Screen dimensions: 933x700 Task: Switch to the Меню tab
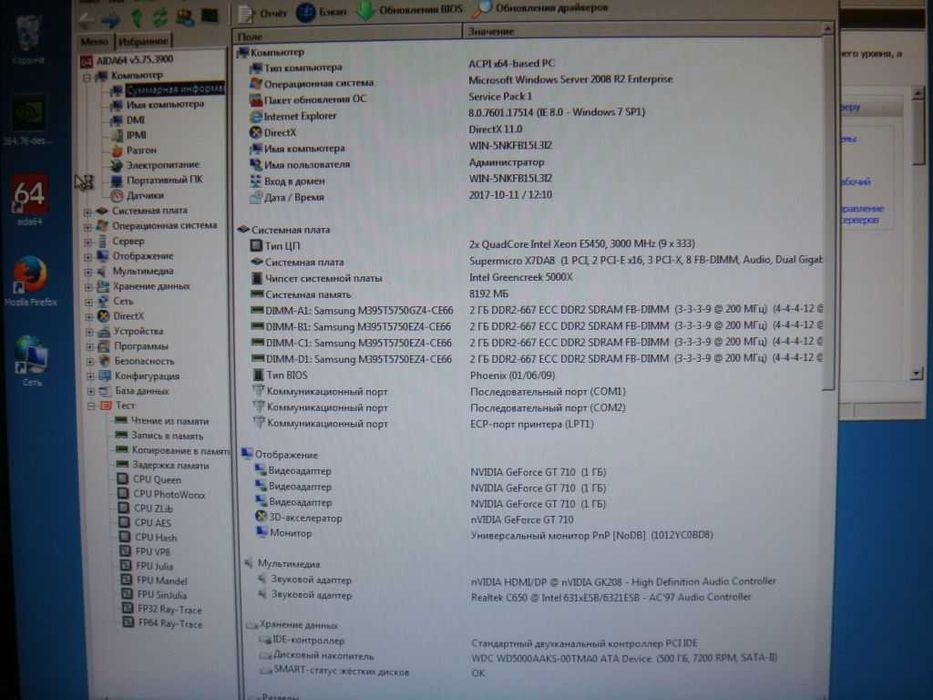tap(95, 41)
